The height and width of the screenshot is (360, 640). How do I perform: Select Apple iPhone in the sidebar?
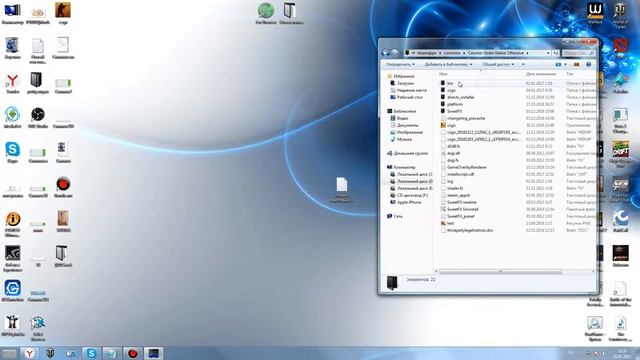[409, 202]
